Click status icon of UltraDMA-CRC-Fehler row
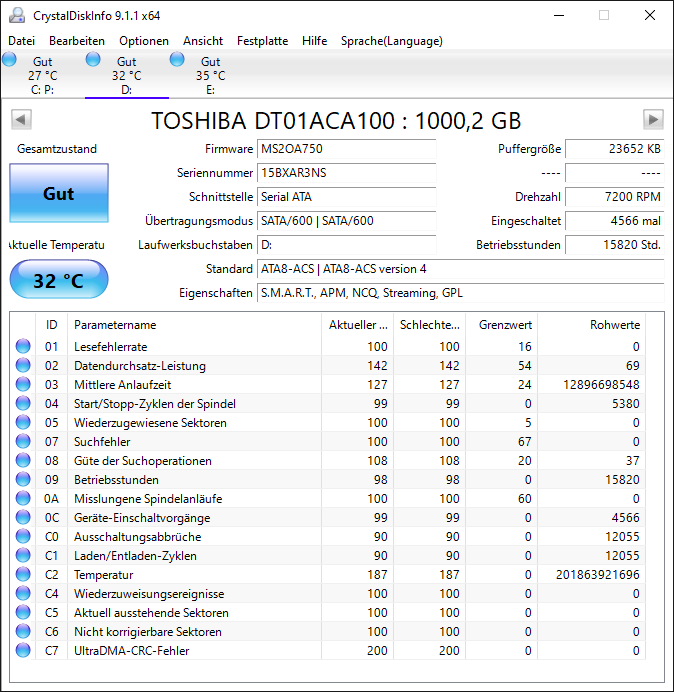The image size is (674, 692). [x=23, y=650]
